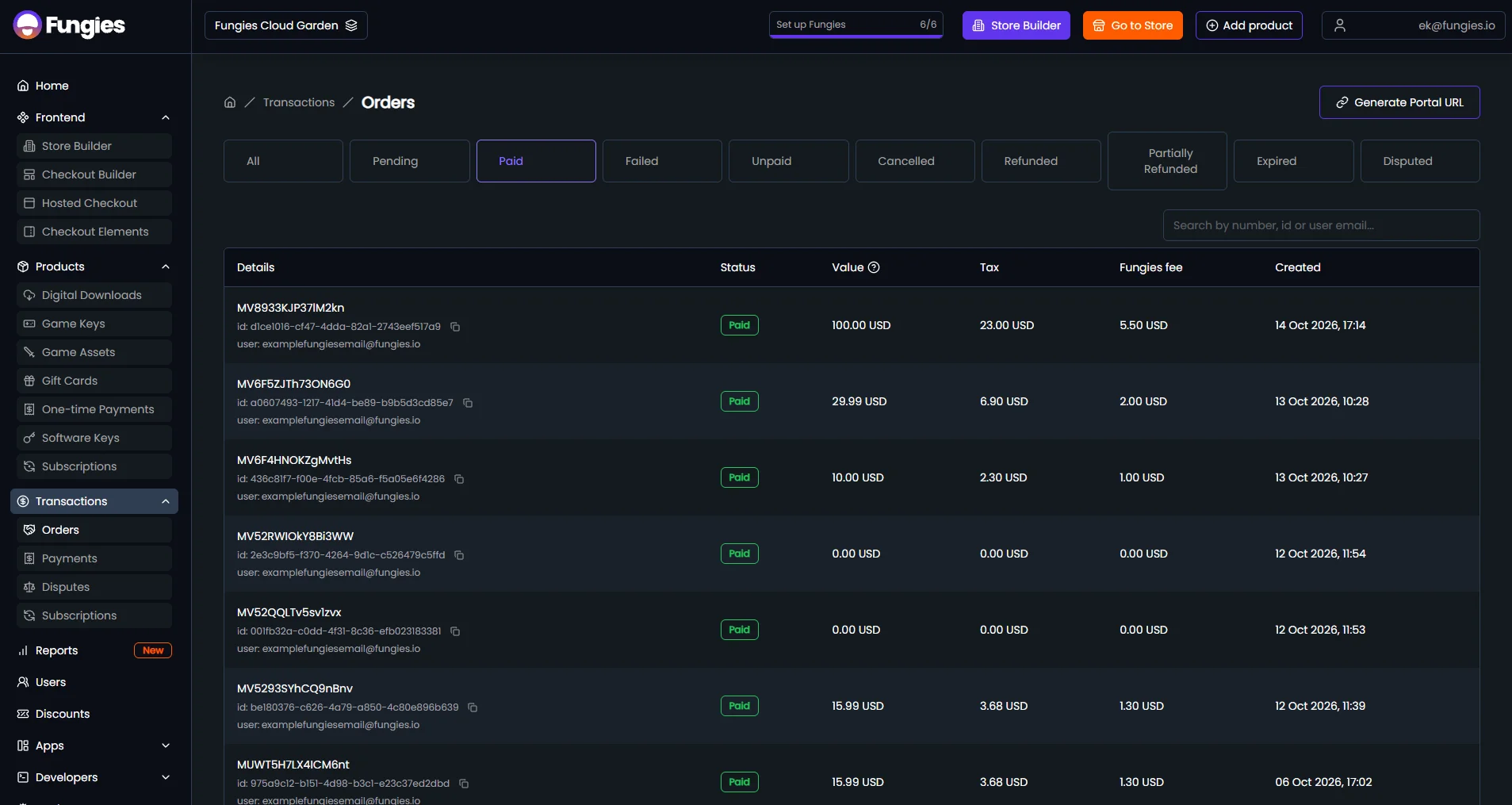The height and width of the screenshot is (805, 1512).
Task: Click the Transactions breadcrumb link
Action: click(299, 102)
